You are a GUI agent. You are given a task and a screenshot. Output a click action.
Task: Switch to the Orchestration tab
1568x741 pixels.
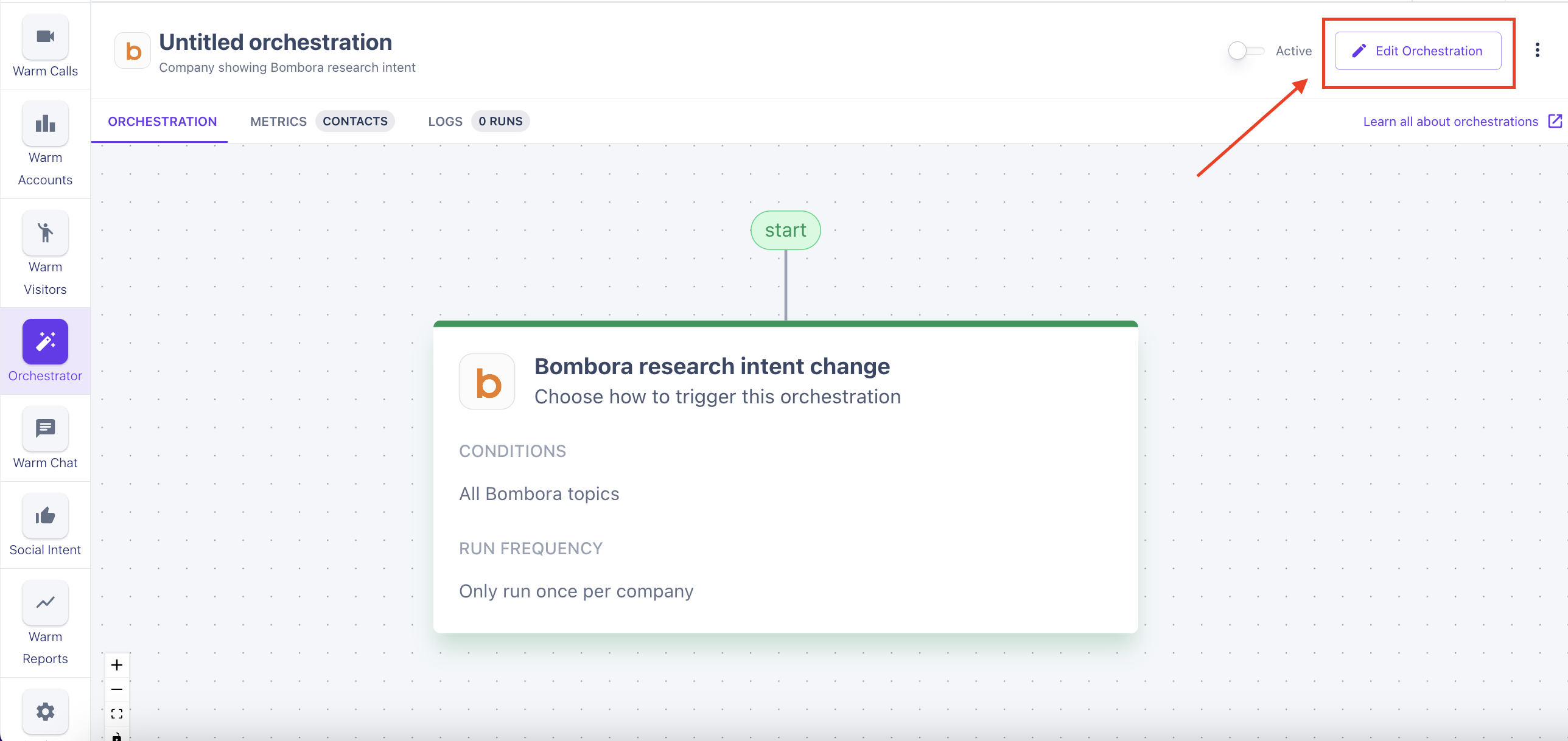(162, 122)
